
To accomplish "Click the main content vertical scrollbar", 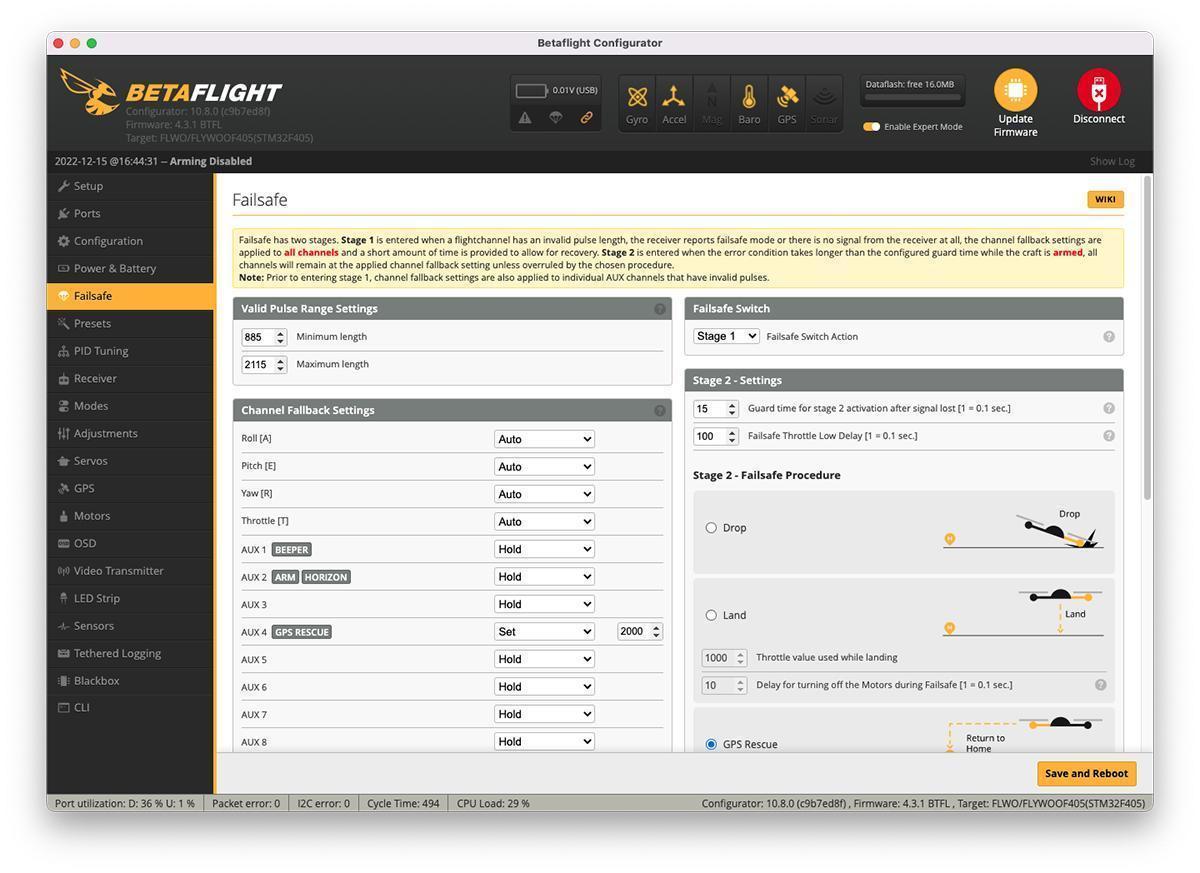I will coord(1147,338).
